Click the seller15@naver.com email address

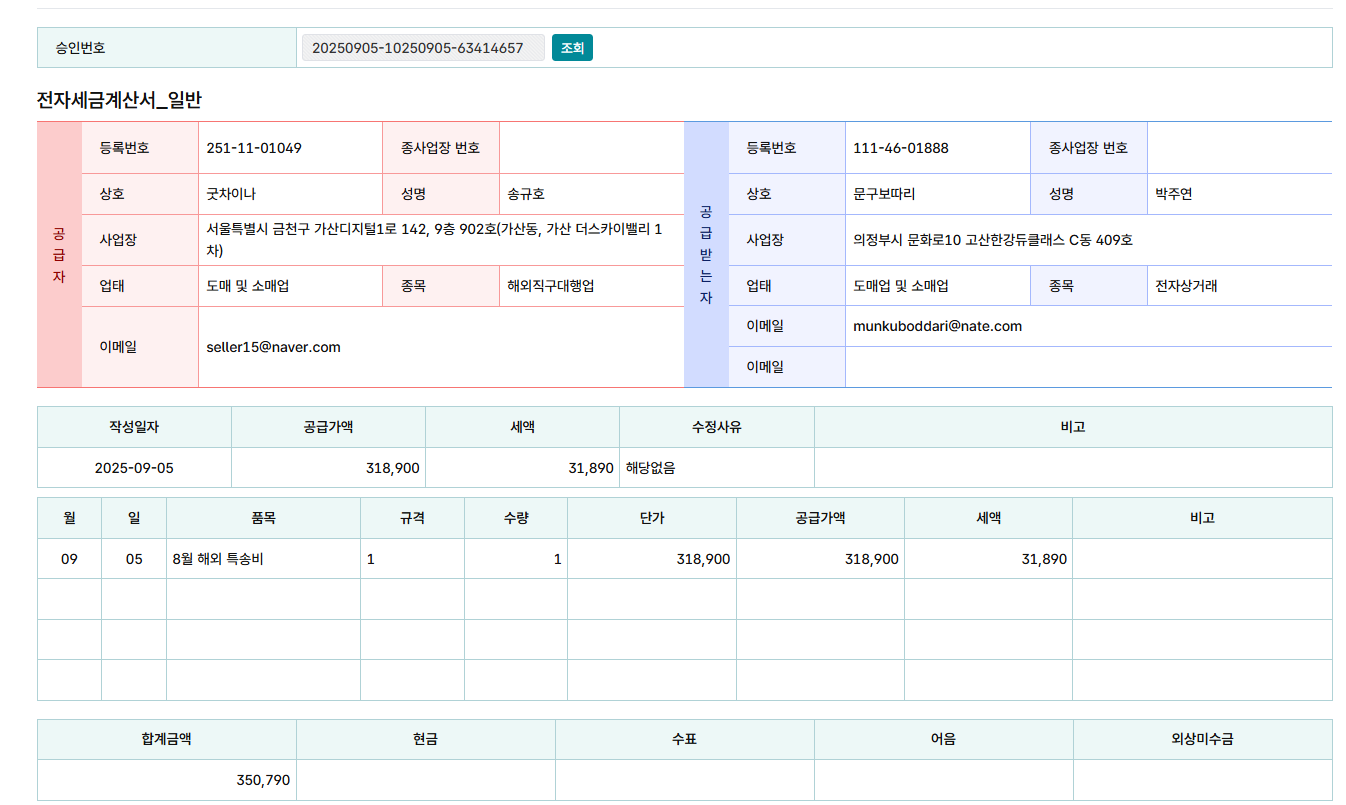click(x=273, y=347)
